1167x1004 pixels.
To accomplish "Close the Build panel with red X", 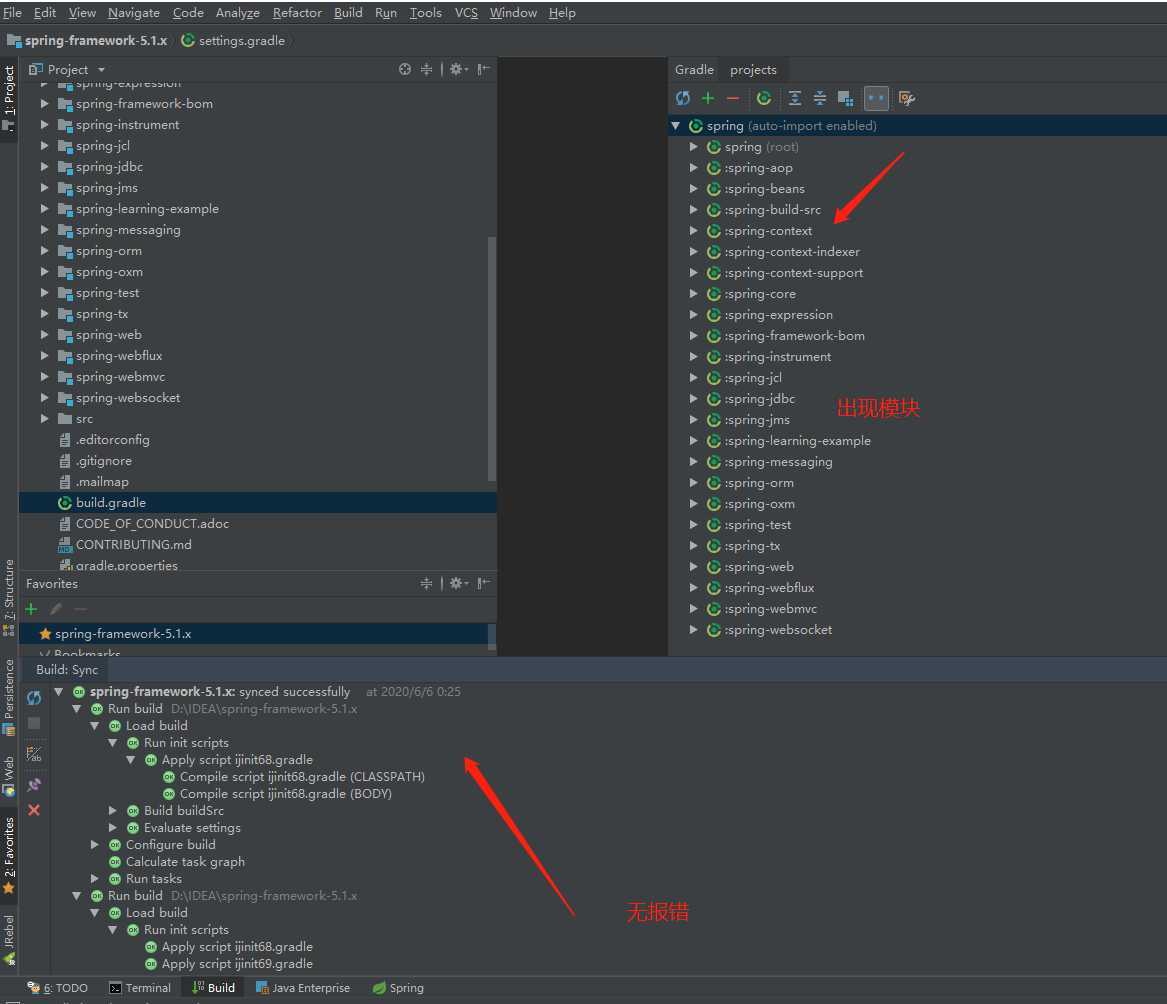I will pyautogui.click(x=34, y=810).
